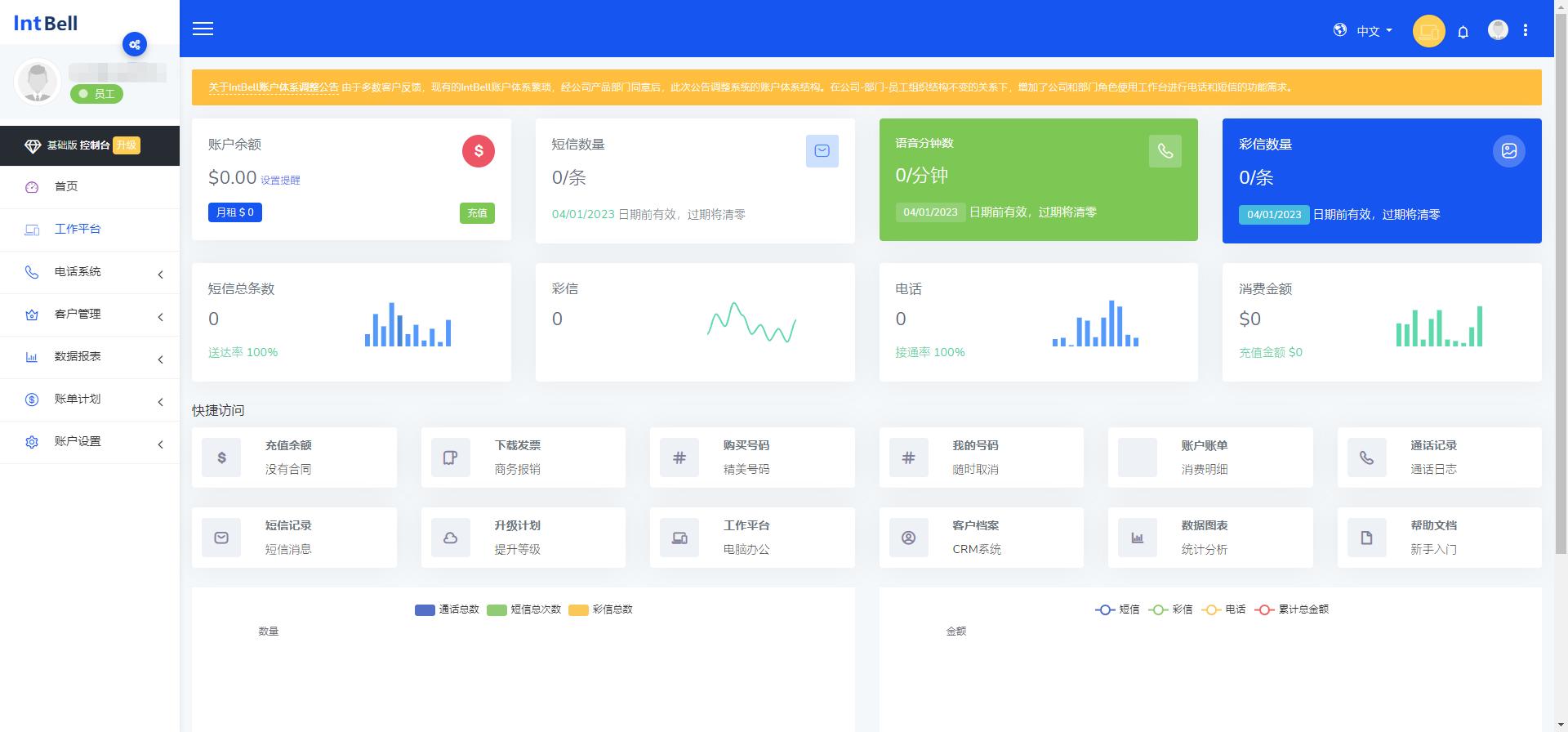Image resolution: width=1568 pixels, height=732 pixels.
Task: Open the notification bell
Action: pyautogui.click(x=1463, y=32)
